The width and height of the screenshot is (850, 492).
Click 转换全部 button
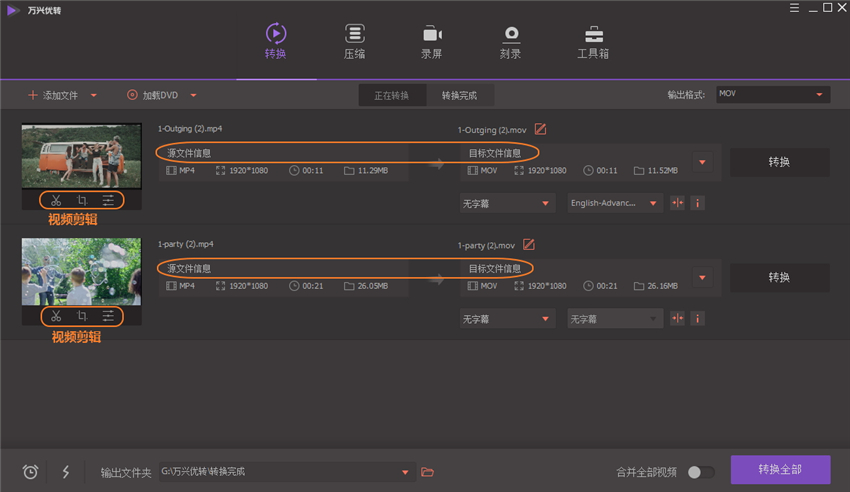780,470
